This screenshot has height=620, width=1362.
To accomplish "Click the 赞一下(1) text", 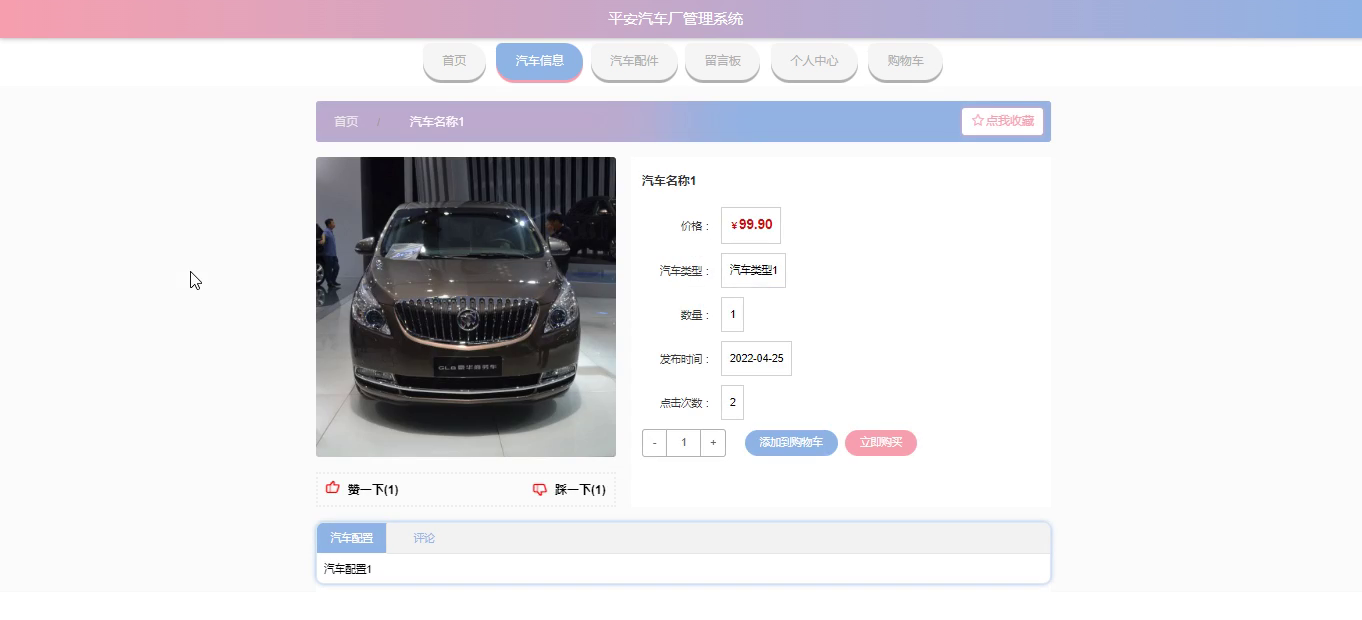I will click(x=373, y=490).
